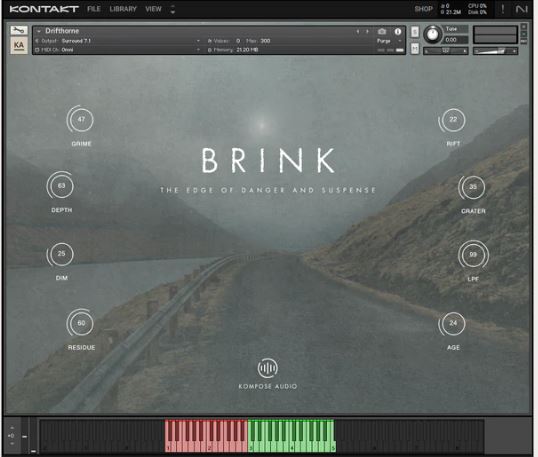Click the instrument volume slider
Viewport: 538px width, 457px height.
(x=495, y=51)
